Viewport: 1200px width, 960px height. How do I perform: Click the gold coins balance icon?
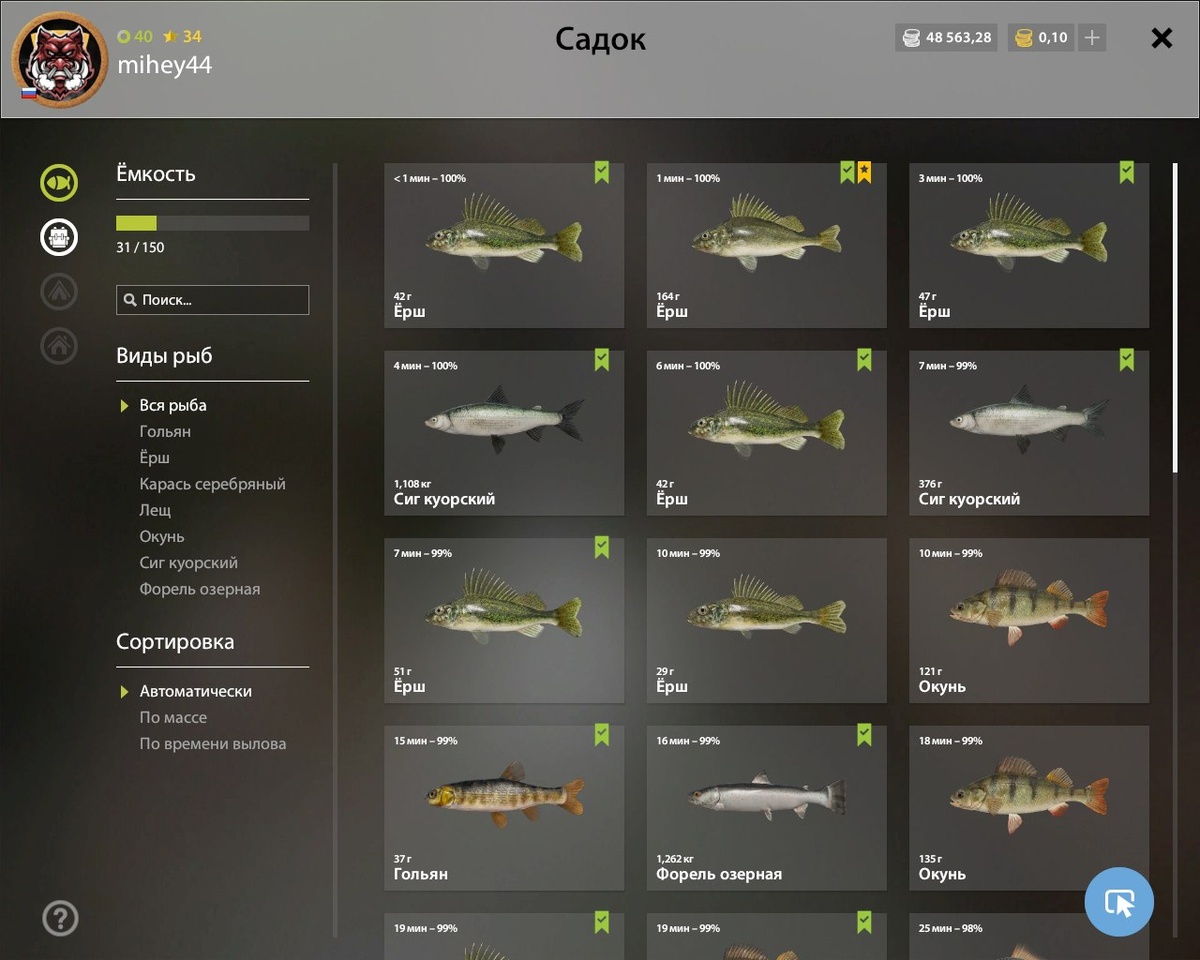[1023, 38]
